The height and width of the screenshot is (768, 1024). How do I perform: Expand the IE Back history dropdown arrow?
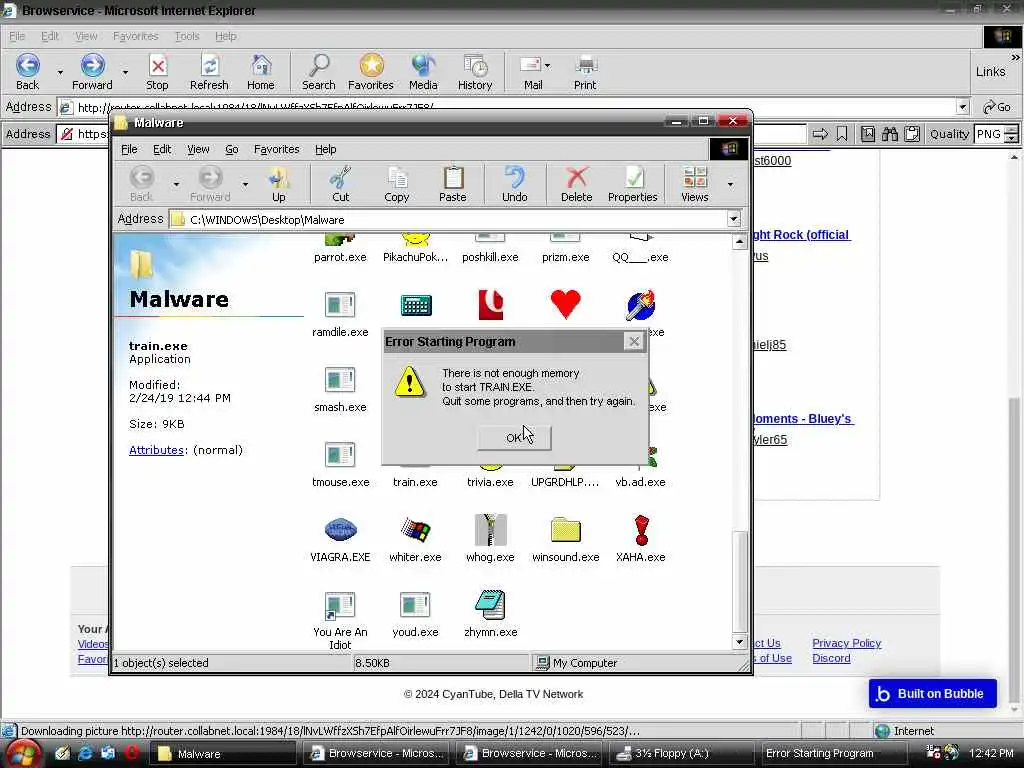pyautogui.click(x=60, y=72)
